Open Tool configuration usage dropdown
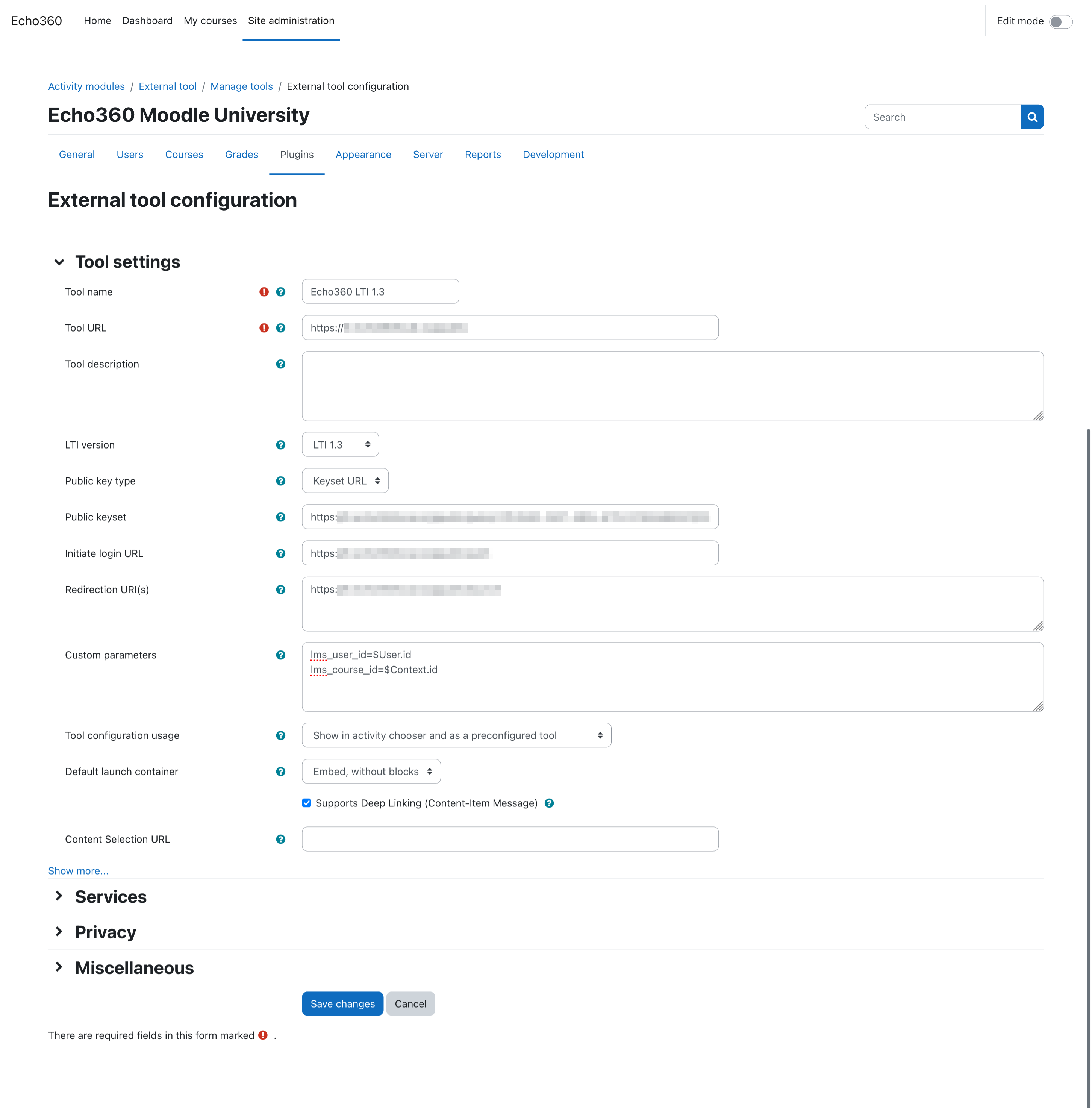The width and height of the screenshot is (1092, 1108). coord(456,735)
